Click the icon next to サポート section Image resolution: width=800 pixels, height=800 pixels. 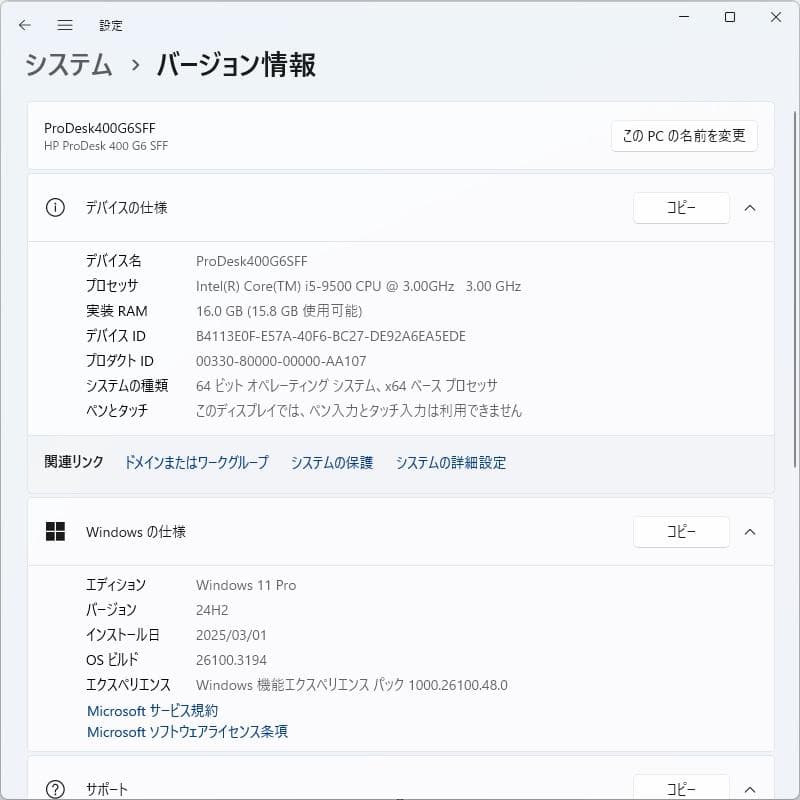point(55,788)
